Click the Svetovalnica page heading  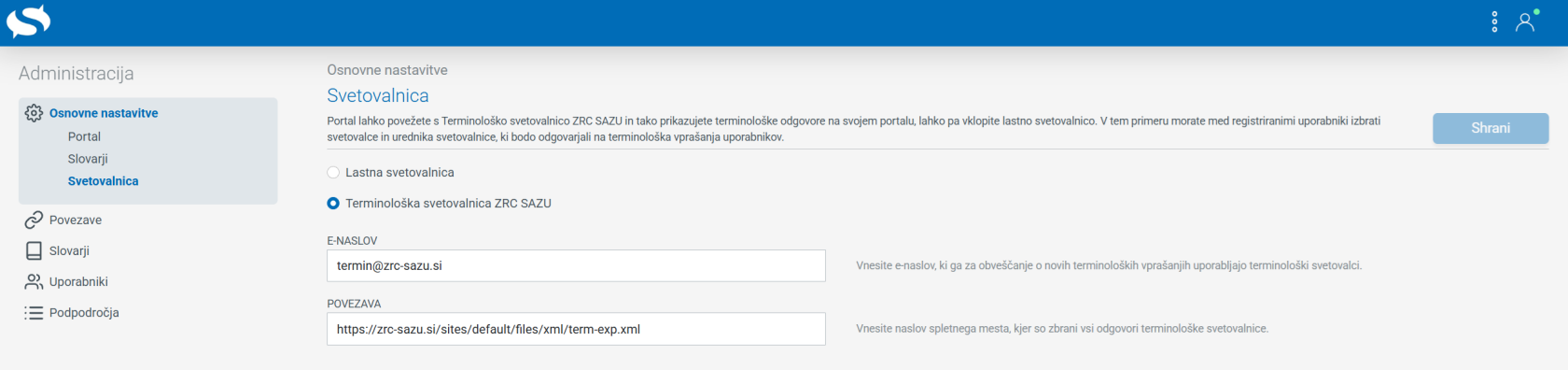point(378,95)
